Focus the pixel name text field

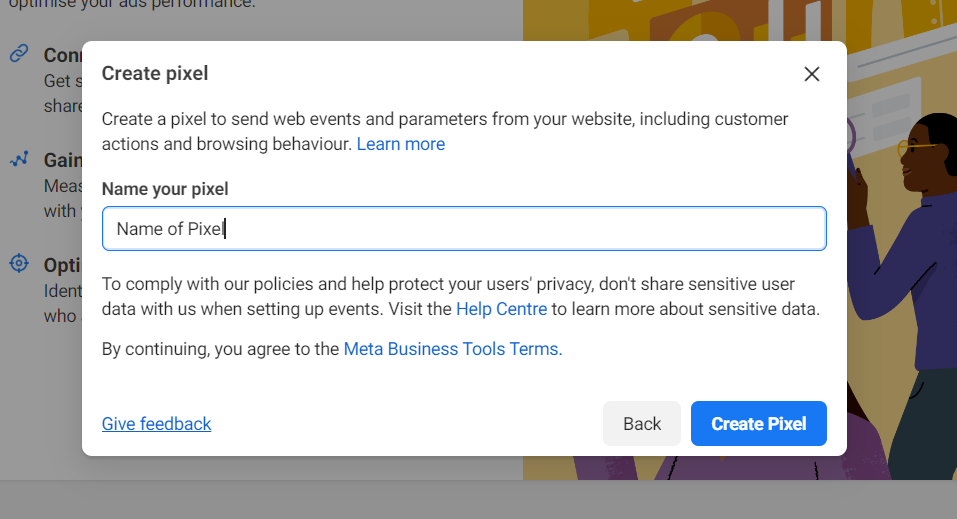point(464,228)
